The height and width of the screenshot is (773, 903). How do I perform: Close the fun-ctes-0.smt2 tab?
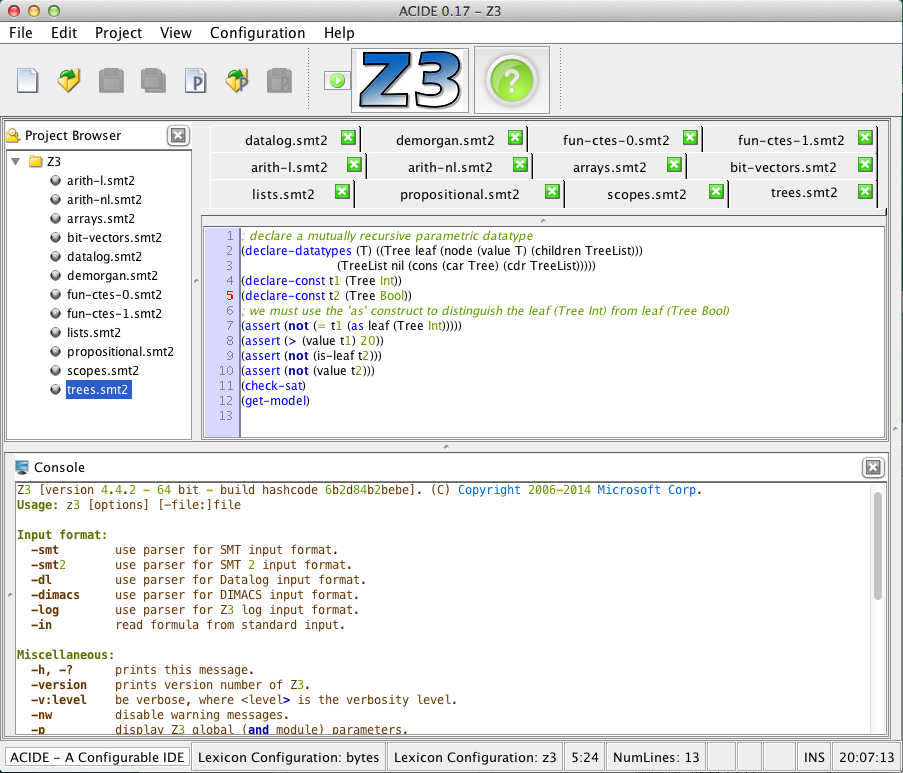690,138
